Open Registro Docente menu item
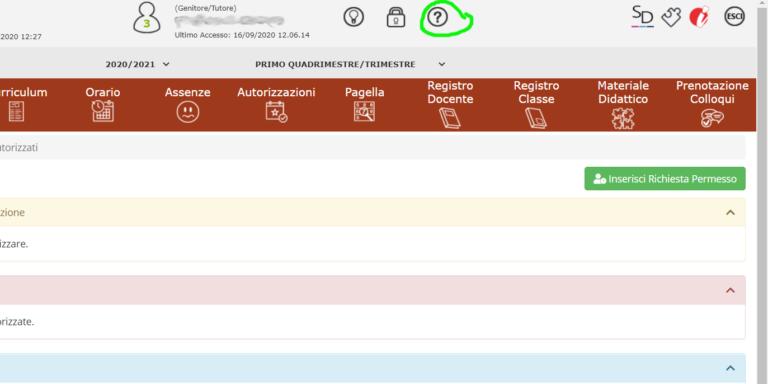Viewport: 768px width, 384px height. (x=450, y=104)
